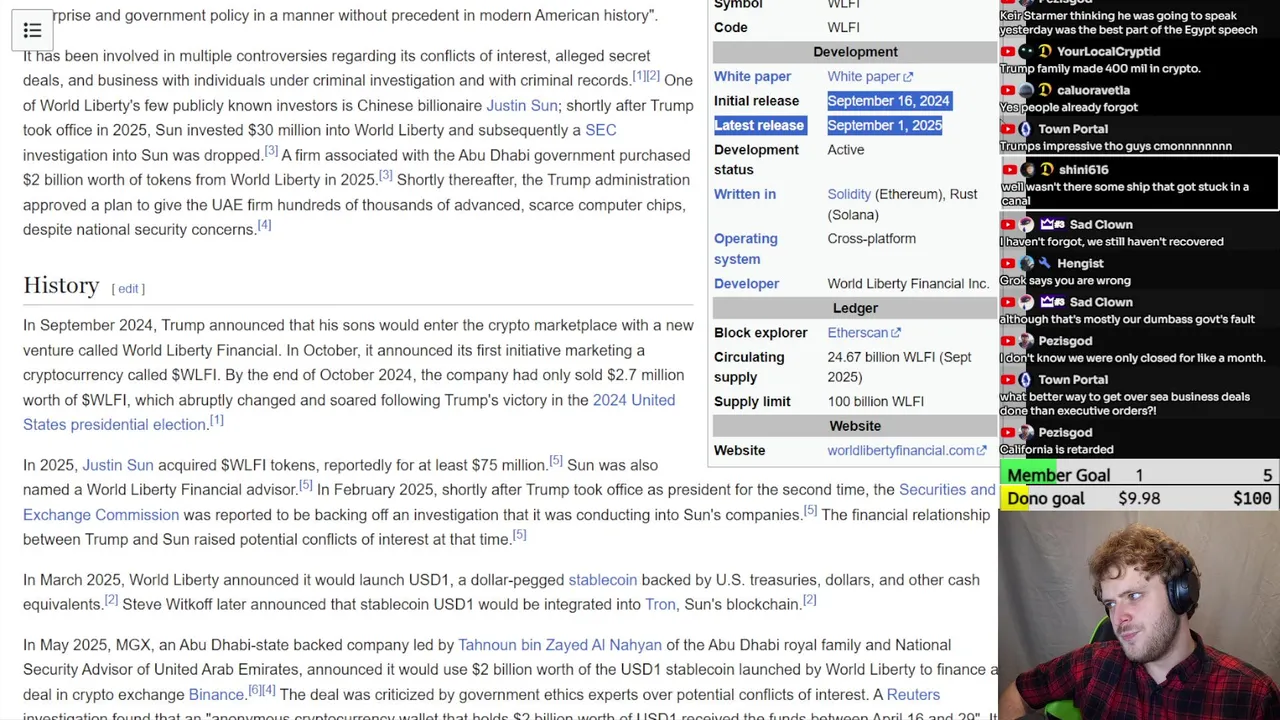The image size is (1280, 720).
Task: Click external-link icon beside Etherscan
Action: [895, 333]
